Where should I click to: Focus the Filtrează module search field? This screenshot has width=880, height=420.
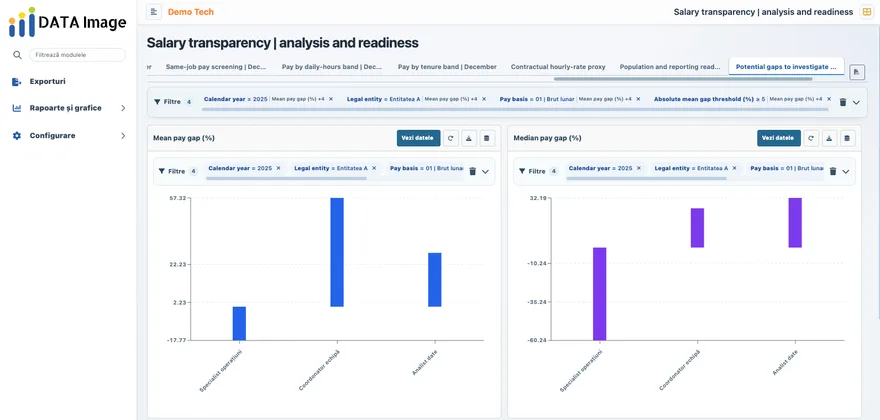[77, 55]
